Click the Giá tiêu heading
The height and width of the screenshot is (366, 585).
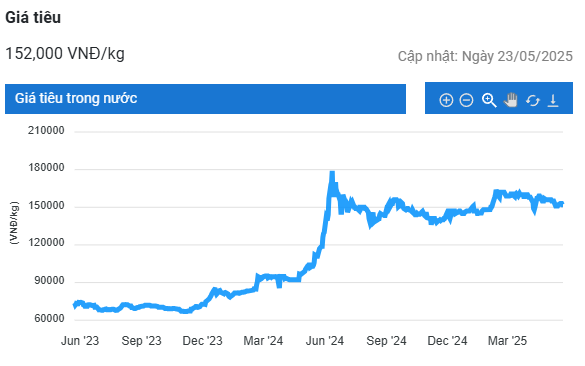(33, 18)
